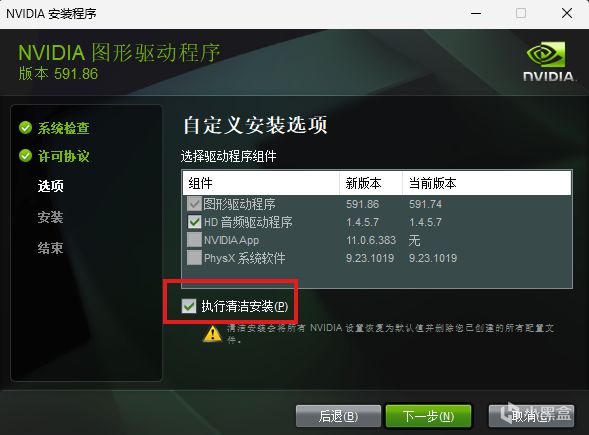Select the 安装 step in sidebar
The image size is (589, 435).
click(50, 217)
